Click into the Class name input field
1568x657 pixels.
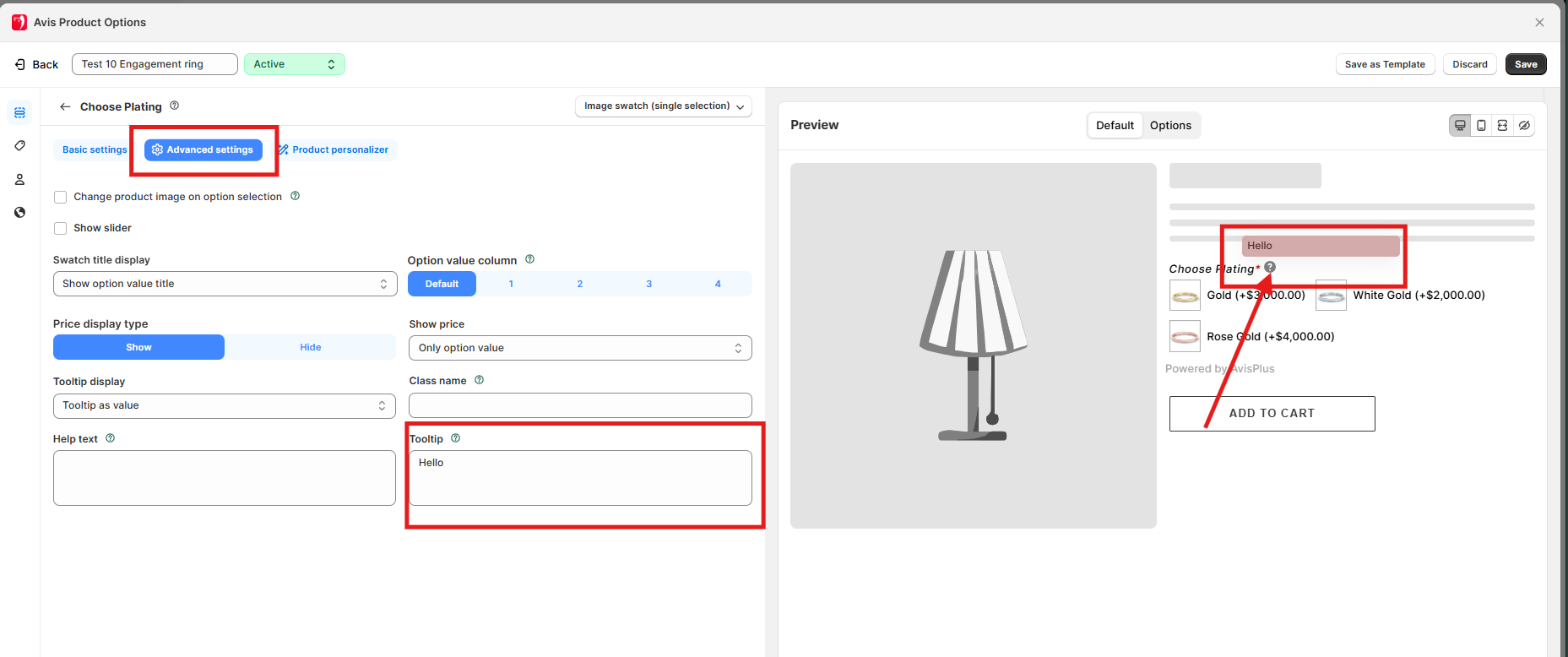pyautogui.click(x=580, y=405)
